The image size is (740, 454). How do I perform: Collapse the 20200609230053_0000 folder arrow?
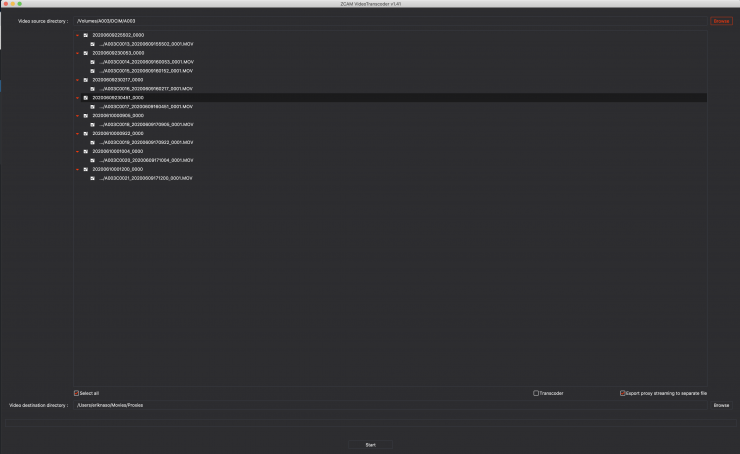pyautogui.click(x=77, y=53)
